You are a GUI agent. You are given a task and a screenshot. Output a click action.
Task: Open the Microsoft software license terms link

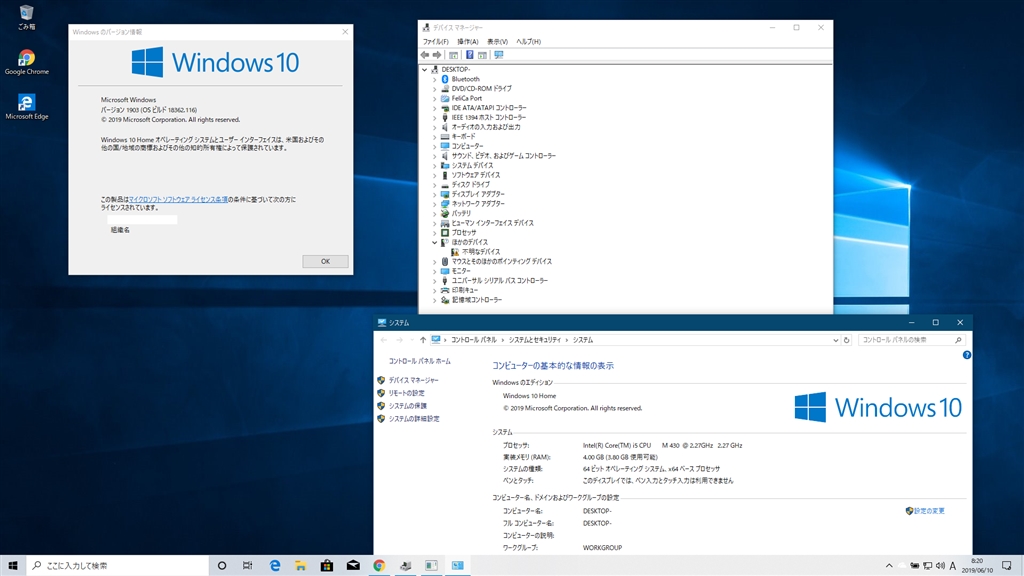click(178, 200)
